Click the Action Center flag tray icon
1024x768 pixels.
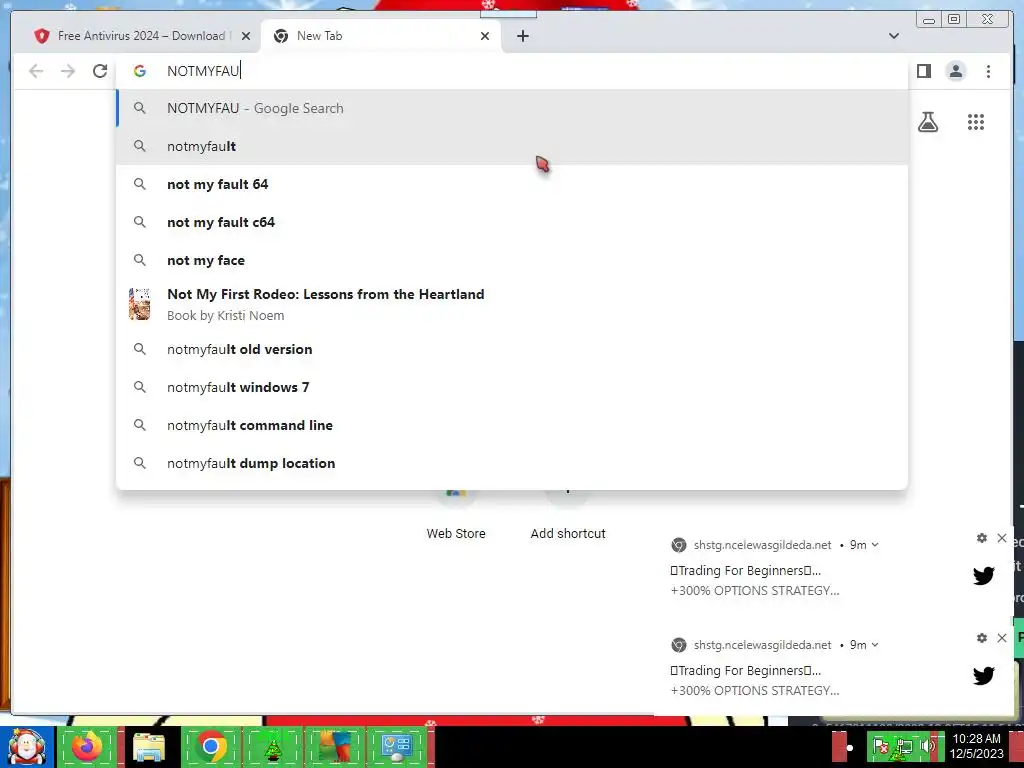point(880,746)
